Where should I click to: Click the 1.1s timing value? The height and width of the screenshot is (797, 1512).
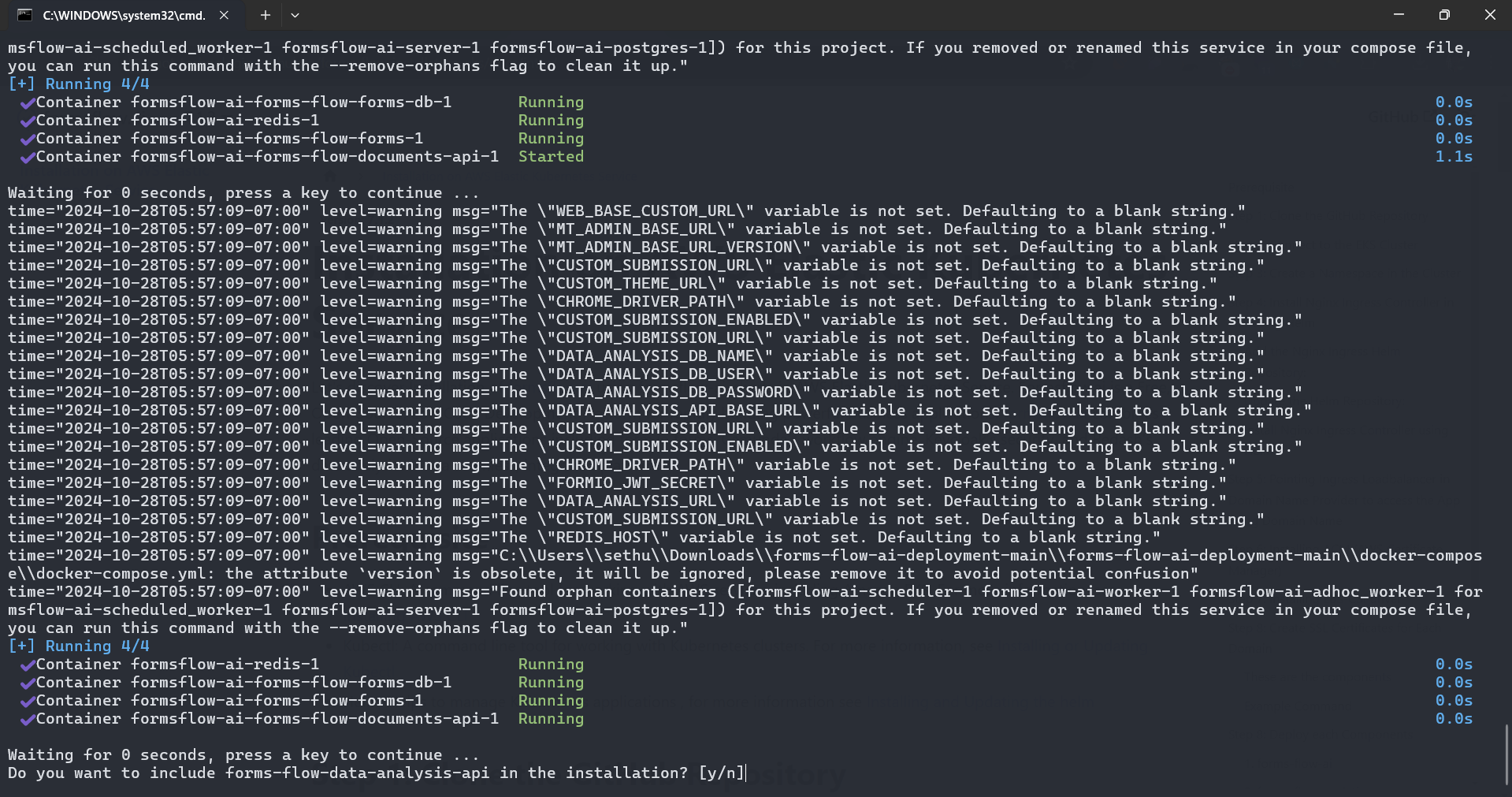pyautogui.click(x=1454, y=156)
